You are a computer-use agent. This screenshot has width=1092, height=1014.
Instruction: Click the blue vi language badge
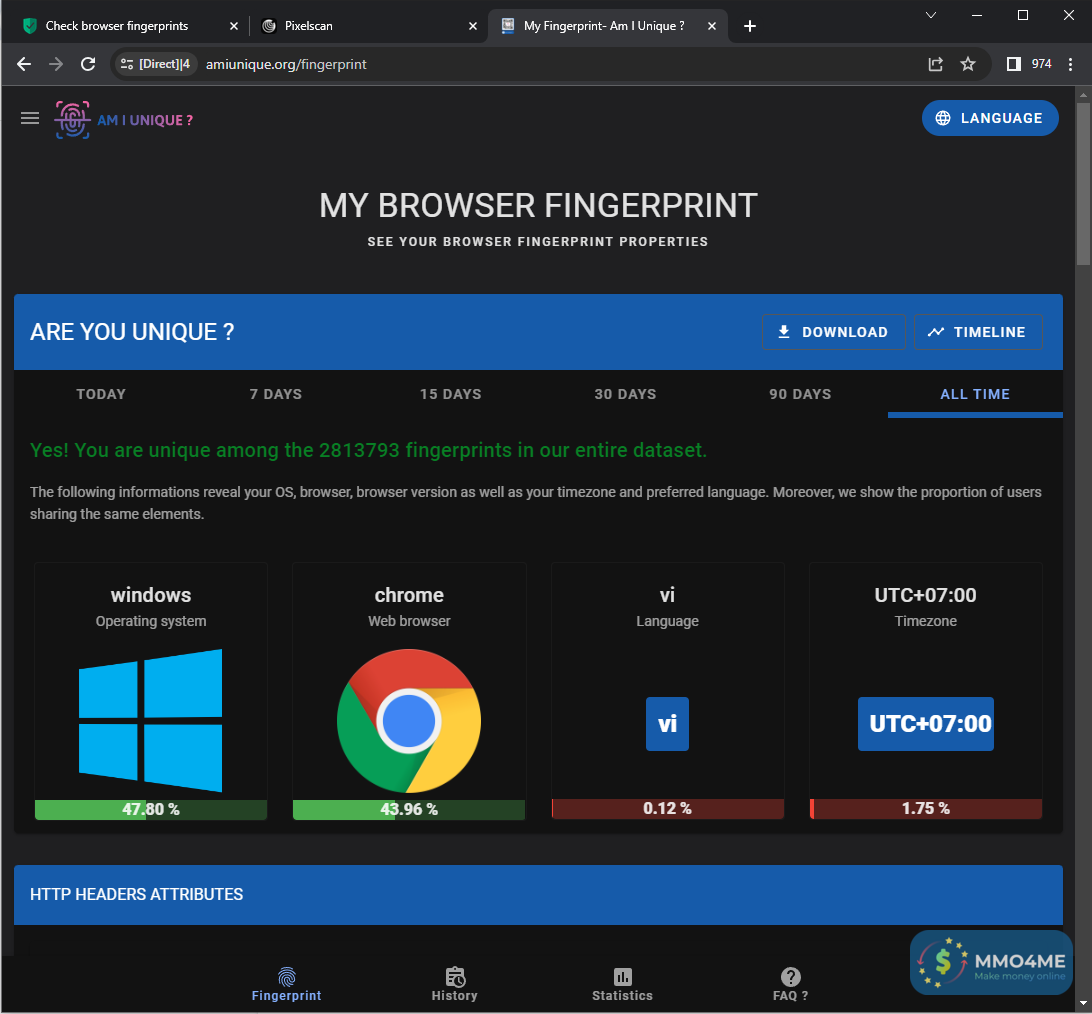pos(667,724)
